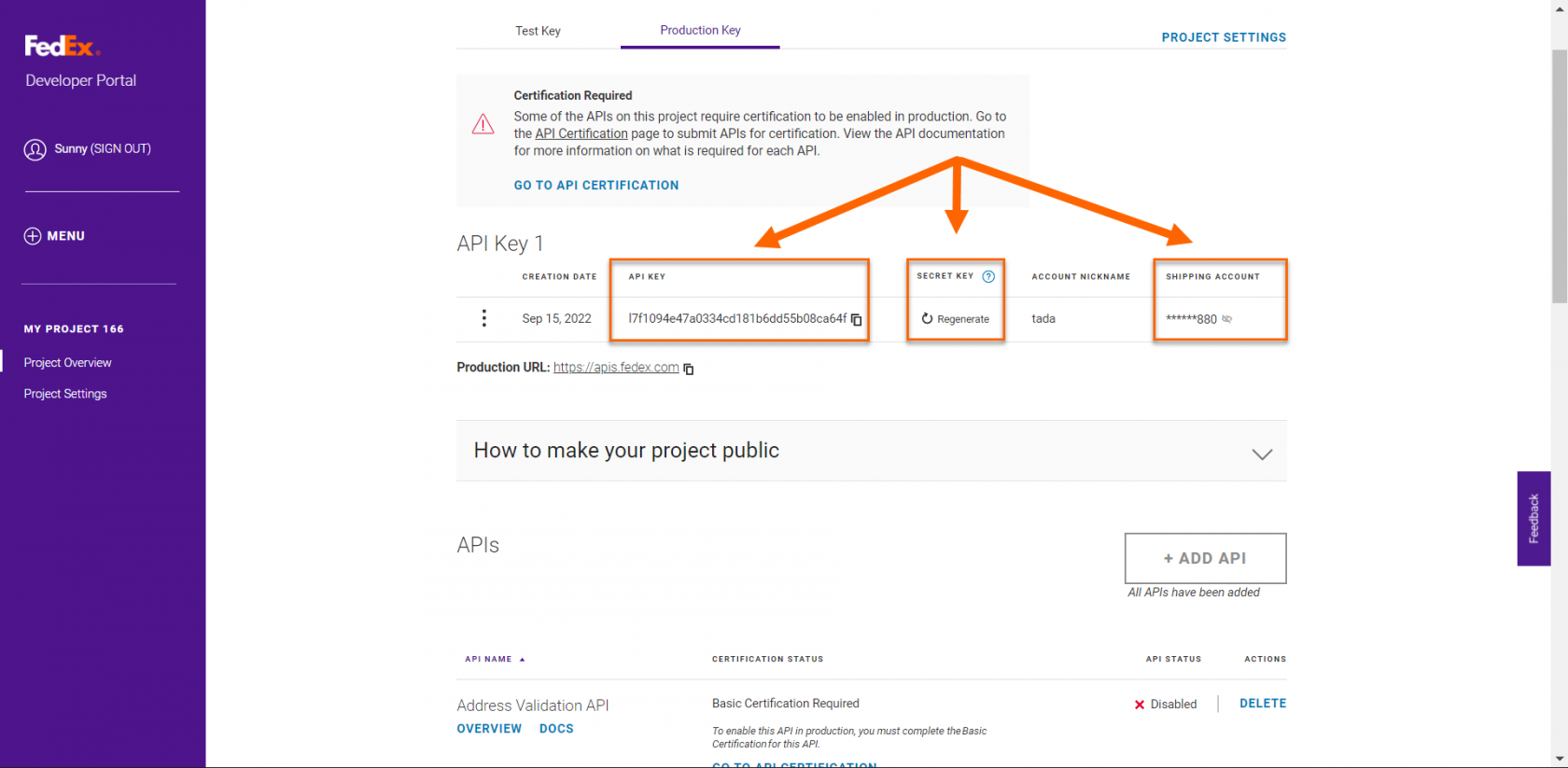Reveal shipping account number with the eye icon
The height and width of the screenshot is (768, 1568).
[1227, 319]
